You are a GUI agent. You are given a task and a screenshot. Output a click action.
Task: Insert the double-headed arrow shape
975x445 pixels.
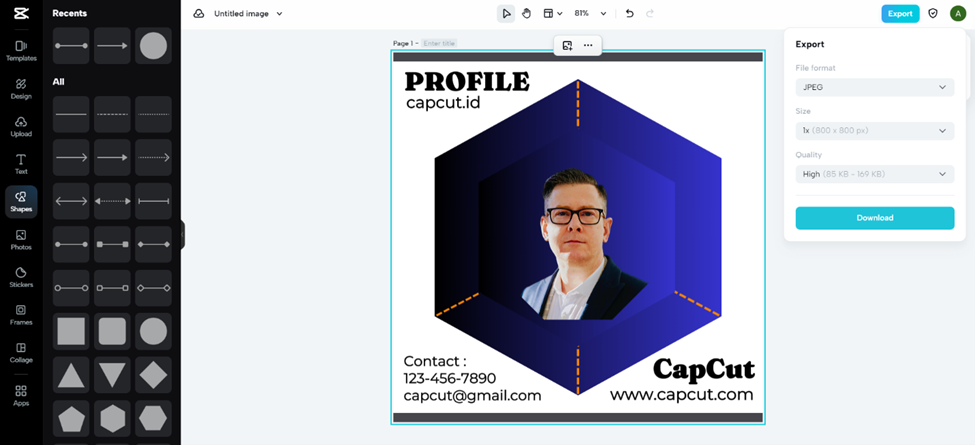71,201
